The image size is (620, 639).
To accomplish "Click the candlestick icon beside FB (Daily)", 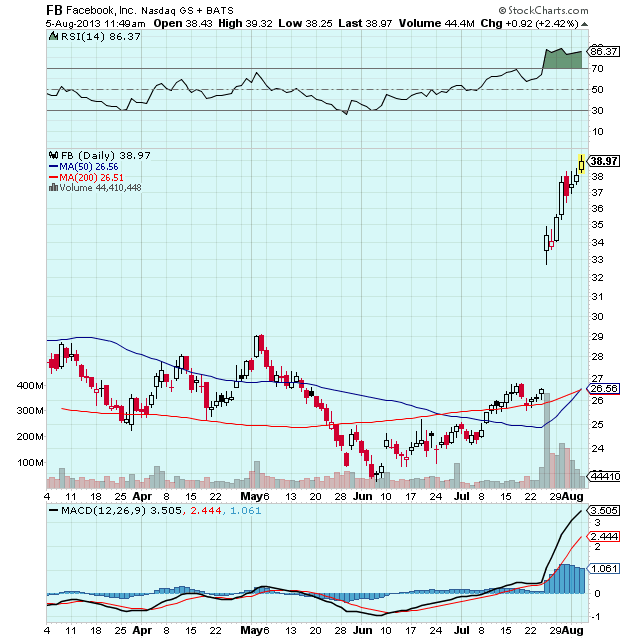I will (53, 155).
